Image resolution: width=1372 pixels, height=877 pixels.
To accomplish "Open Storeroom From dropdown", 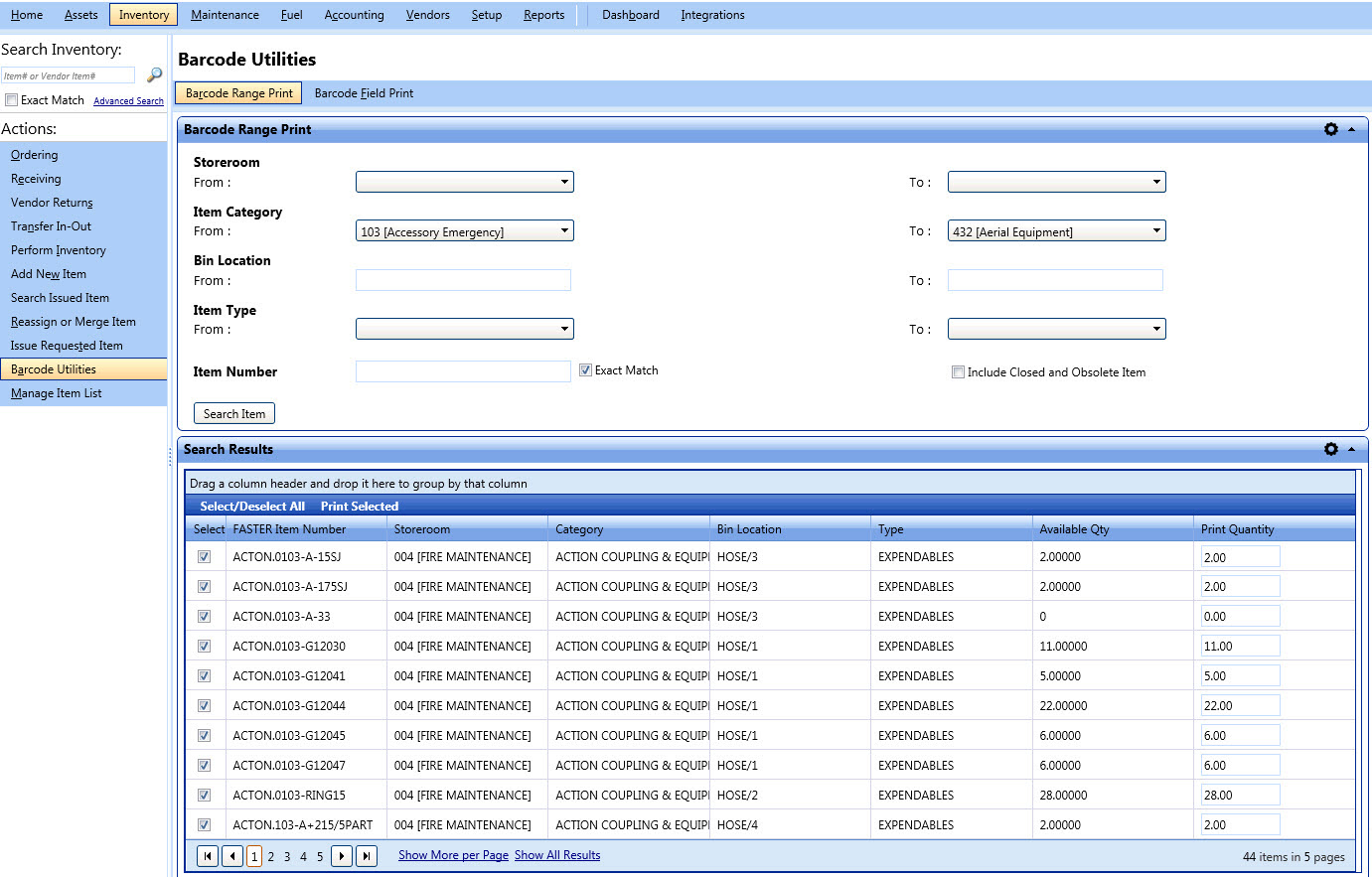I will click(464, 182).
